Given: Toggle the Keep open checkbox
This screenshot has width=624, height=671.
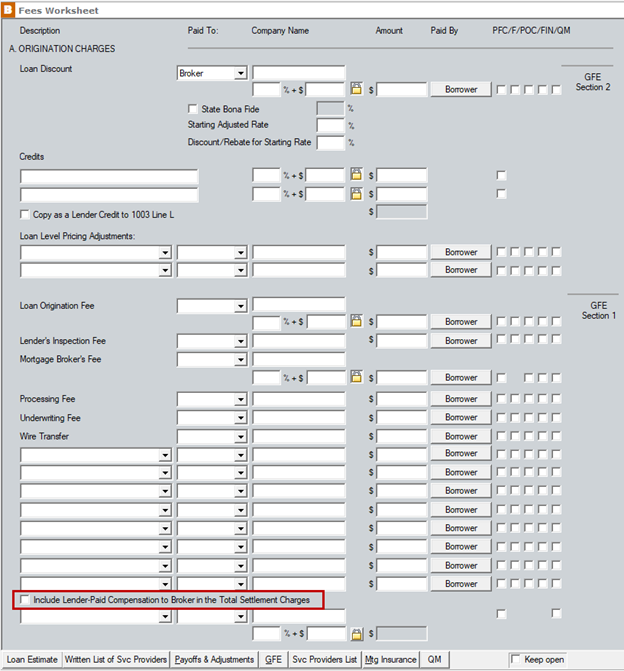Looking at the screenshot, I should (516, 660).
